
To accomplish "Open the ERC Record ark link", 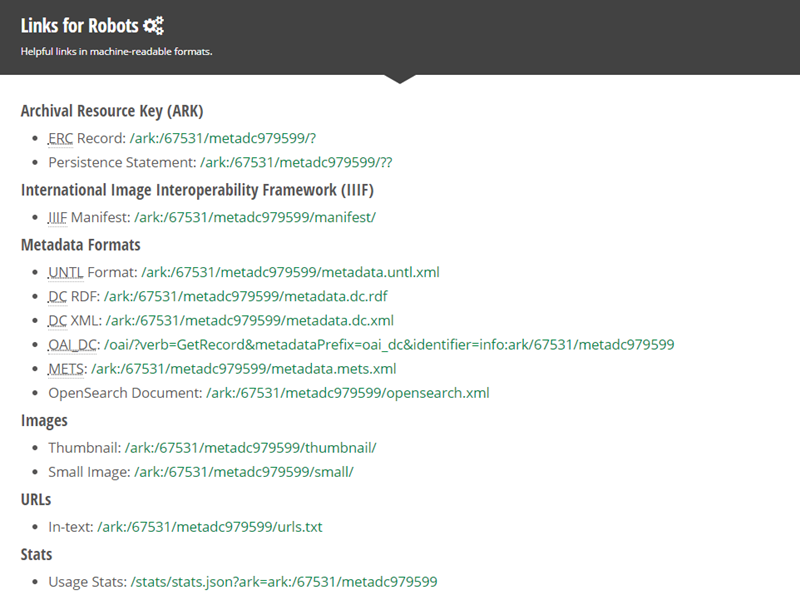I will pyautogui.click(x=229, y=137).
